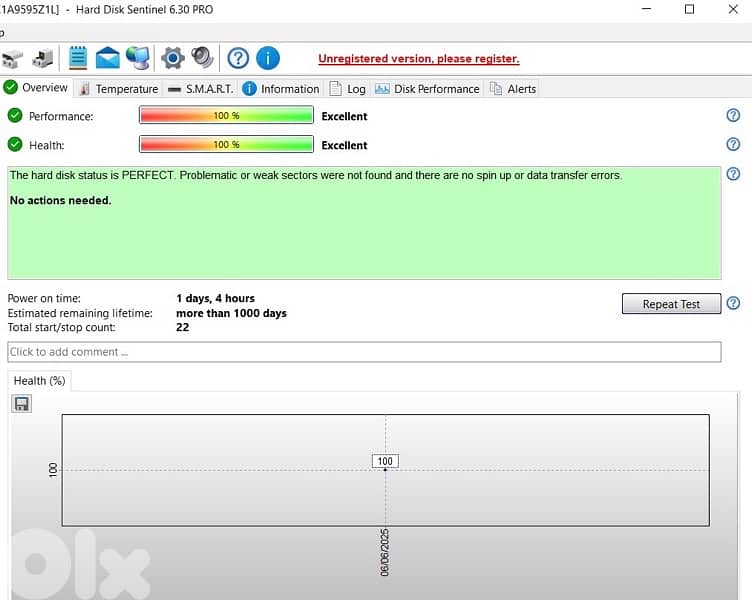
Task: Click the 'more than 1000 days' value
Action: click(231, 313)
